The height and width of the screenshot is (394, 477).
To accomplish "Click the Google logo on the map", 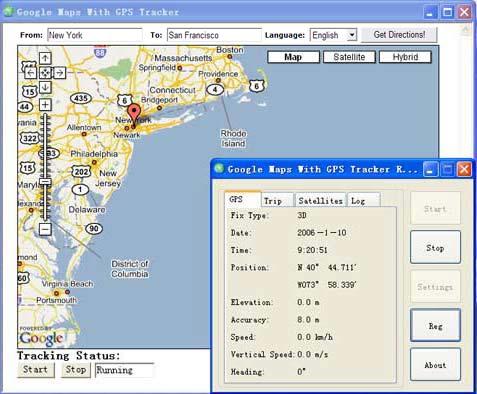I will pyautogui.click(x=41, y=338).
